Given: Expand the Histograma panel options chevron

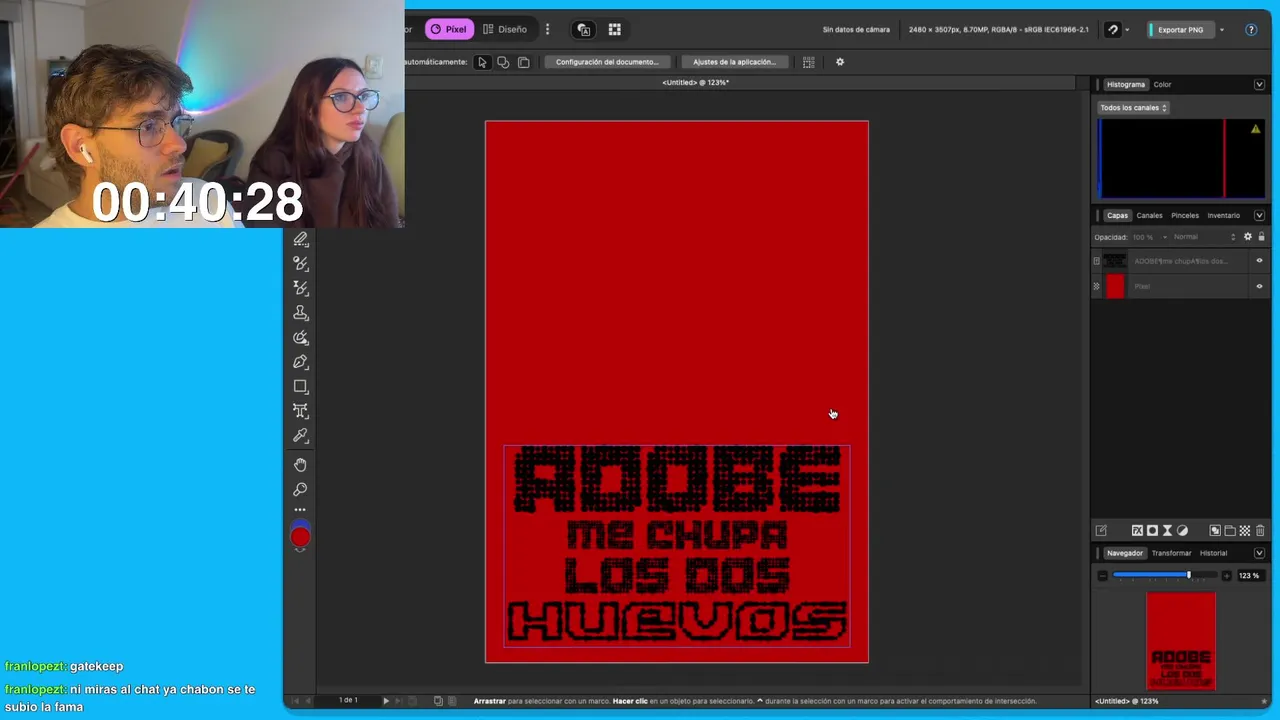Looking at the screenshot, I should [x=1259, y=85].
